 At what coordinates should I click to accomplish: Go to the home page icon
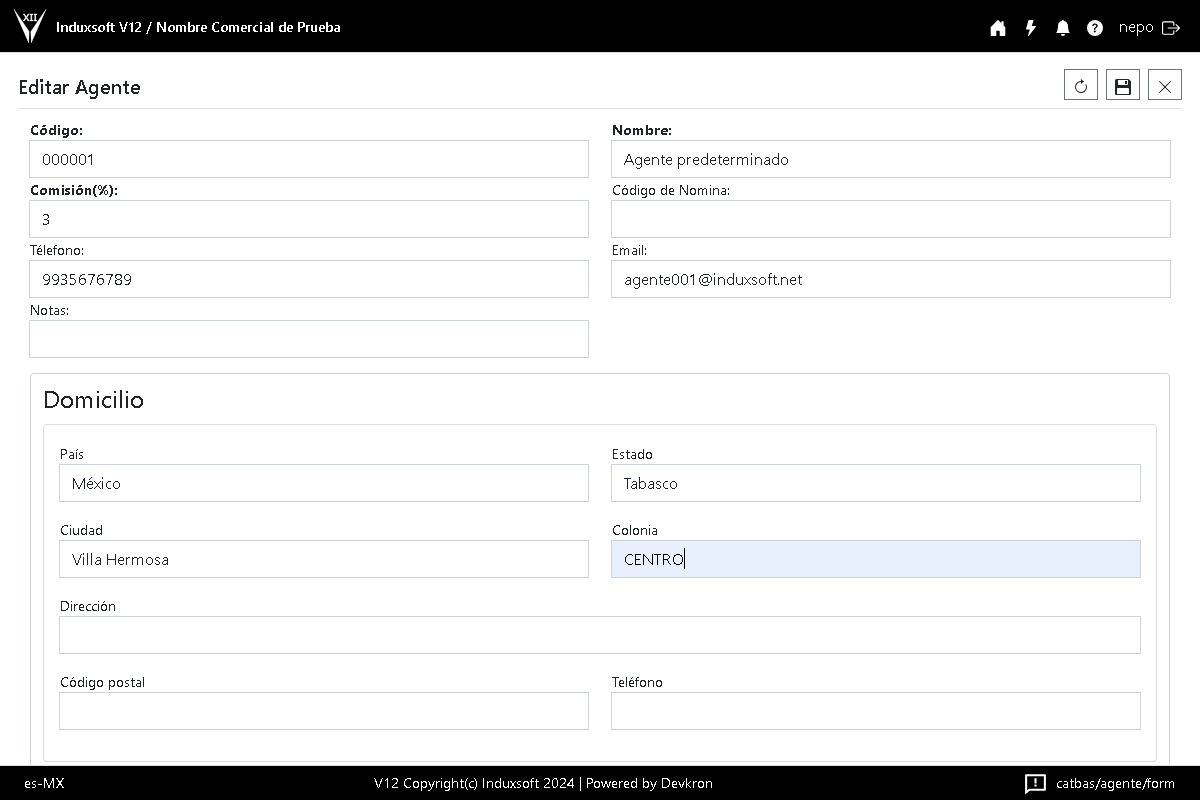[998, 28]
